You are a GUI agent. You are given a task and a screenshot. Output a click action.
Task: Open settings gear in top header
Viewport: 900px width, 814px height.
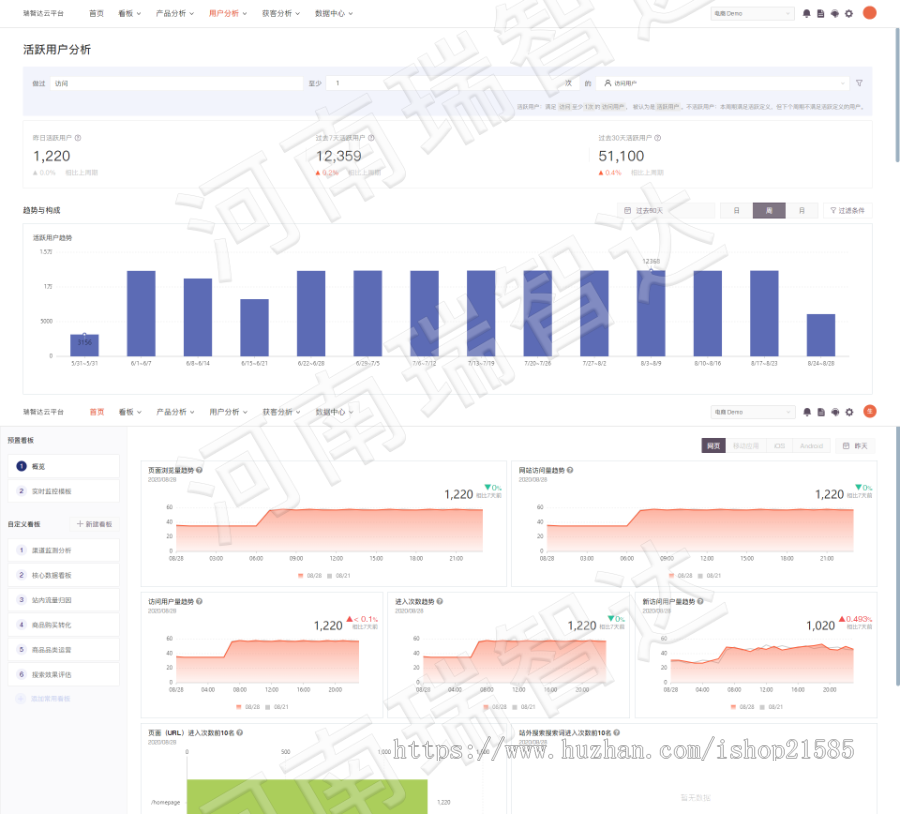coord(849,13)
